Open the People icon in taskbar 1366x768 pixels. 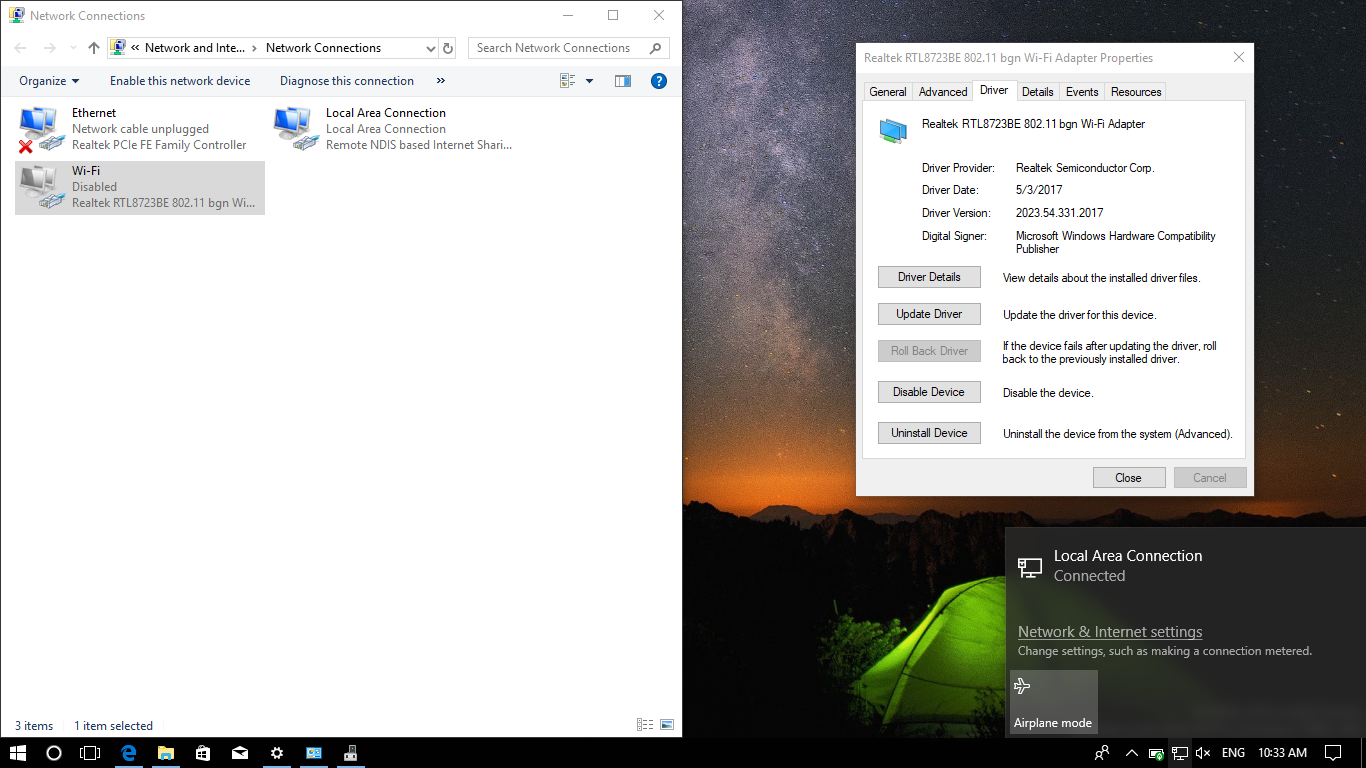pos(1102,753)
